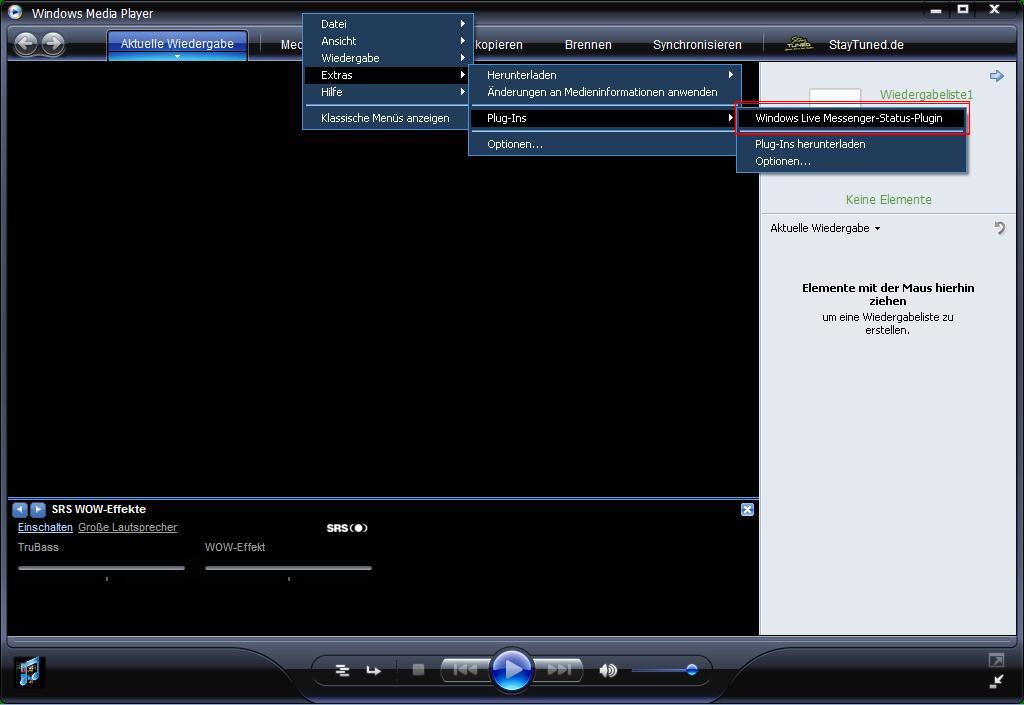Switch to full screen view icon
The image size is (1024, 705).
click(997, 660)
